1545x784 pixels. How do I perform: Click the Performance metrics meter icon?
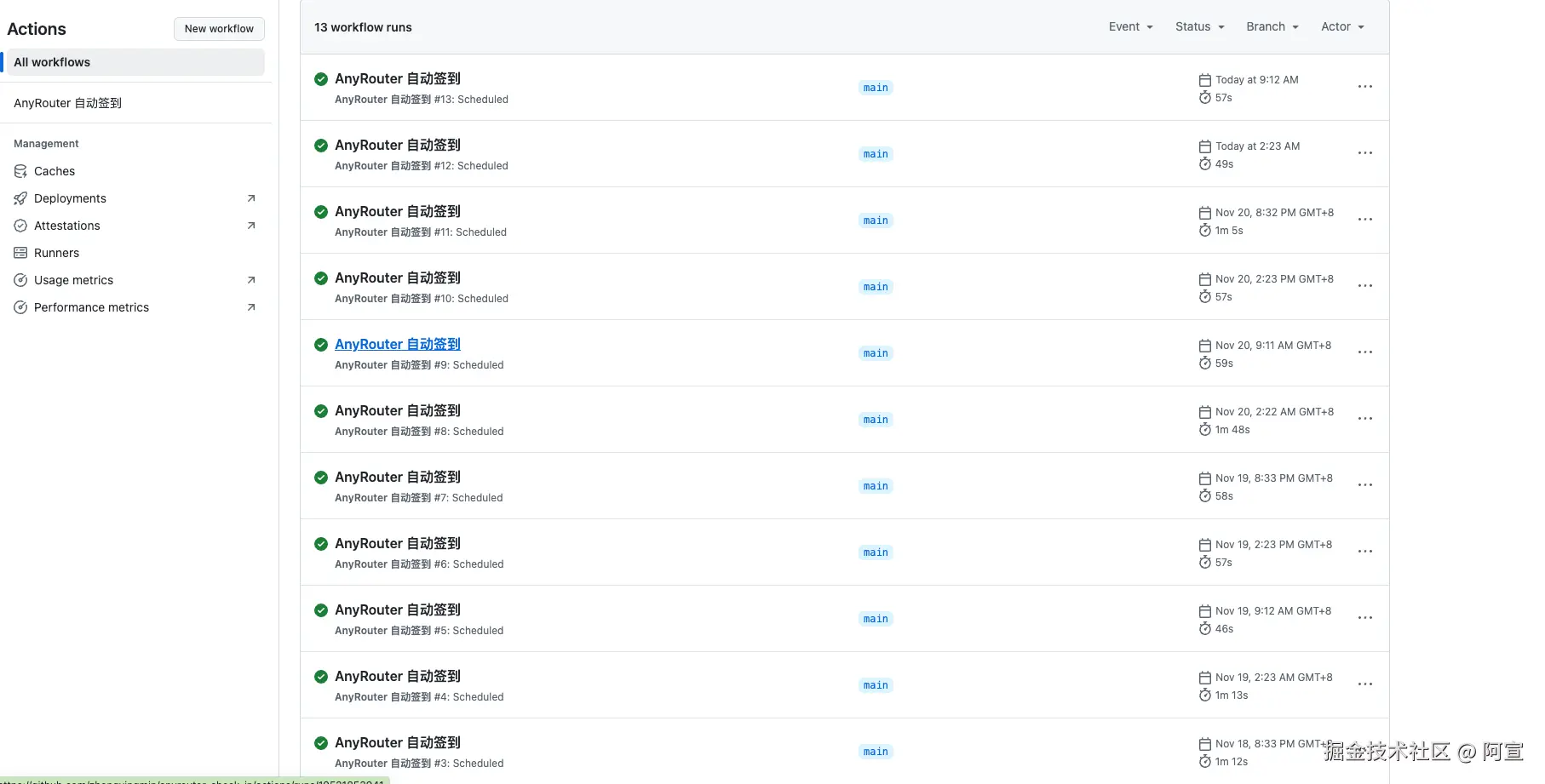[x=20, y=307]
